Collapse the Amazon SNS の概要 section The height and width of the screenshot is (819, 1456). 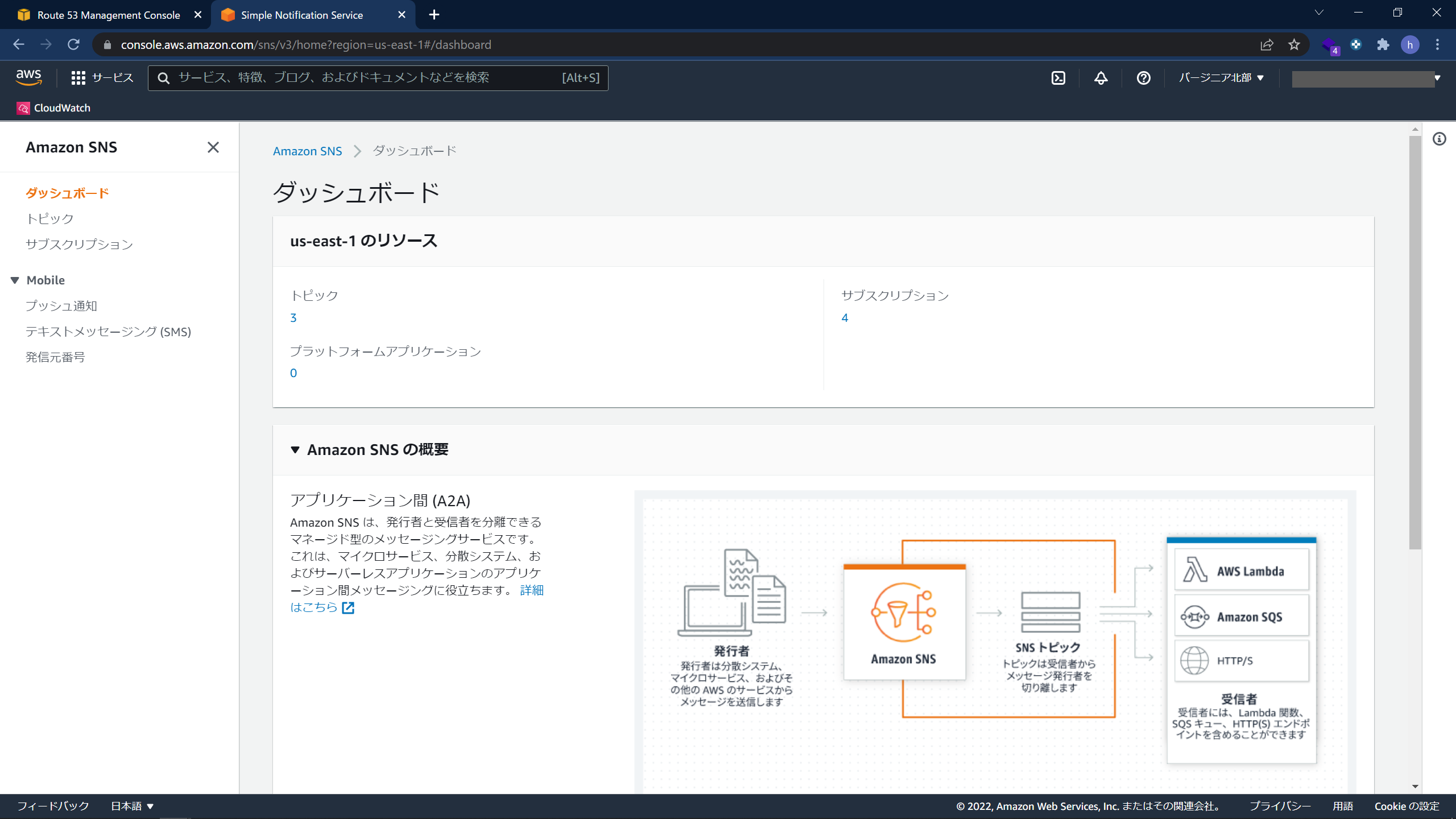pos(295,450)
